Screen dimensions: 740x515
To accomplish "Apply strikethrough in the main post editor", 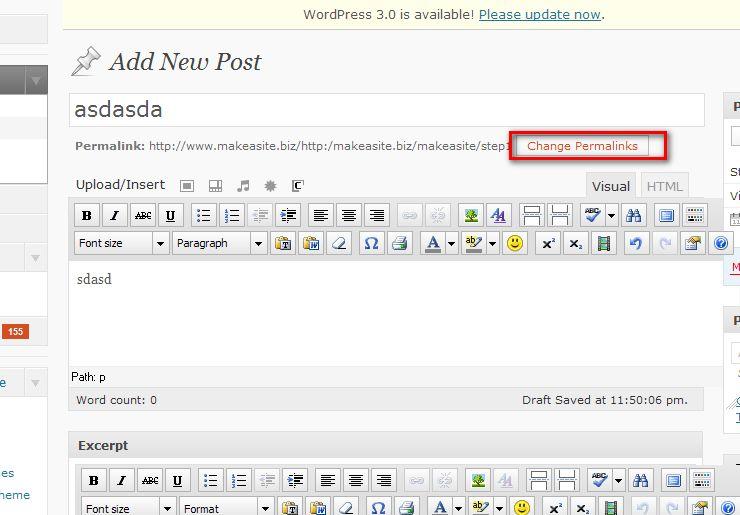I will (143, 215).
